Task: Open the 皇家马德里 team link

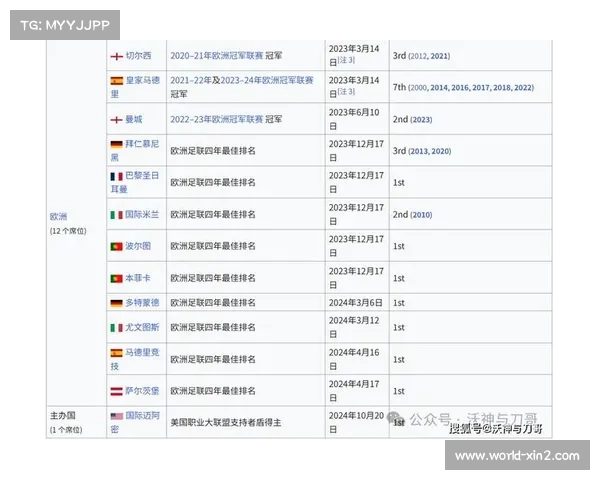Action: click(x=135, y=87)
